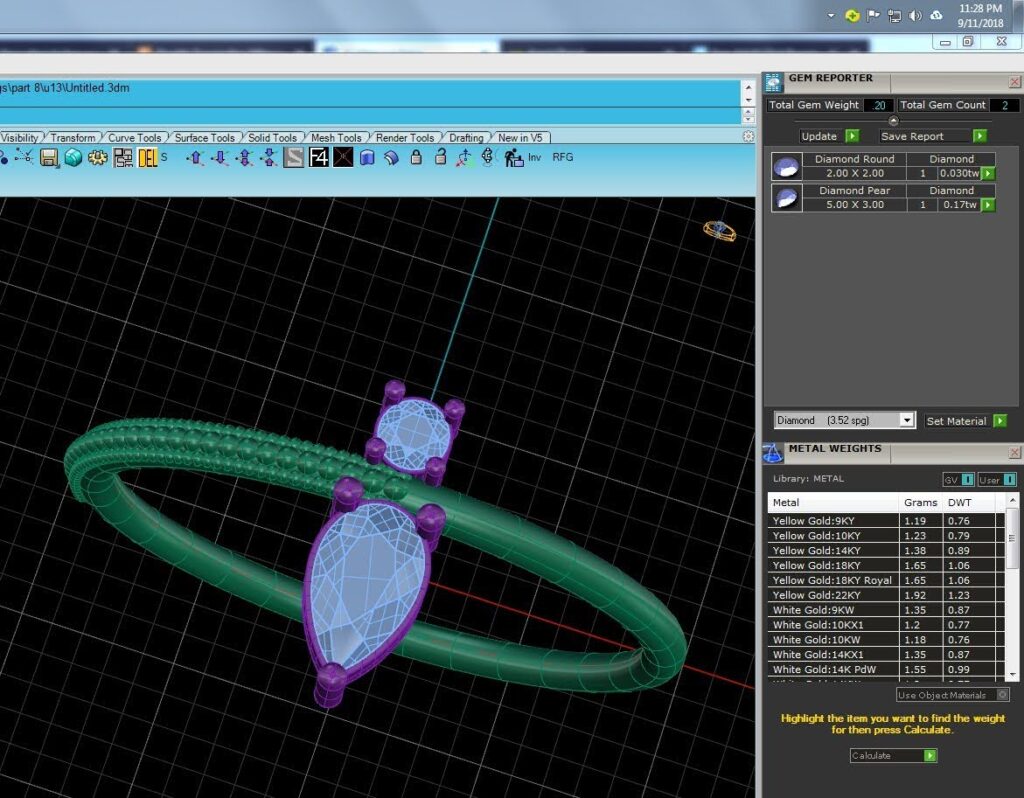Click the system clock showing 11:28 PM
The height and width of the screenshot is (798, 1024).
pos(980,8)
